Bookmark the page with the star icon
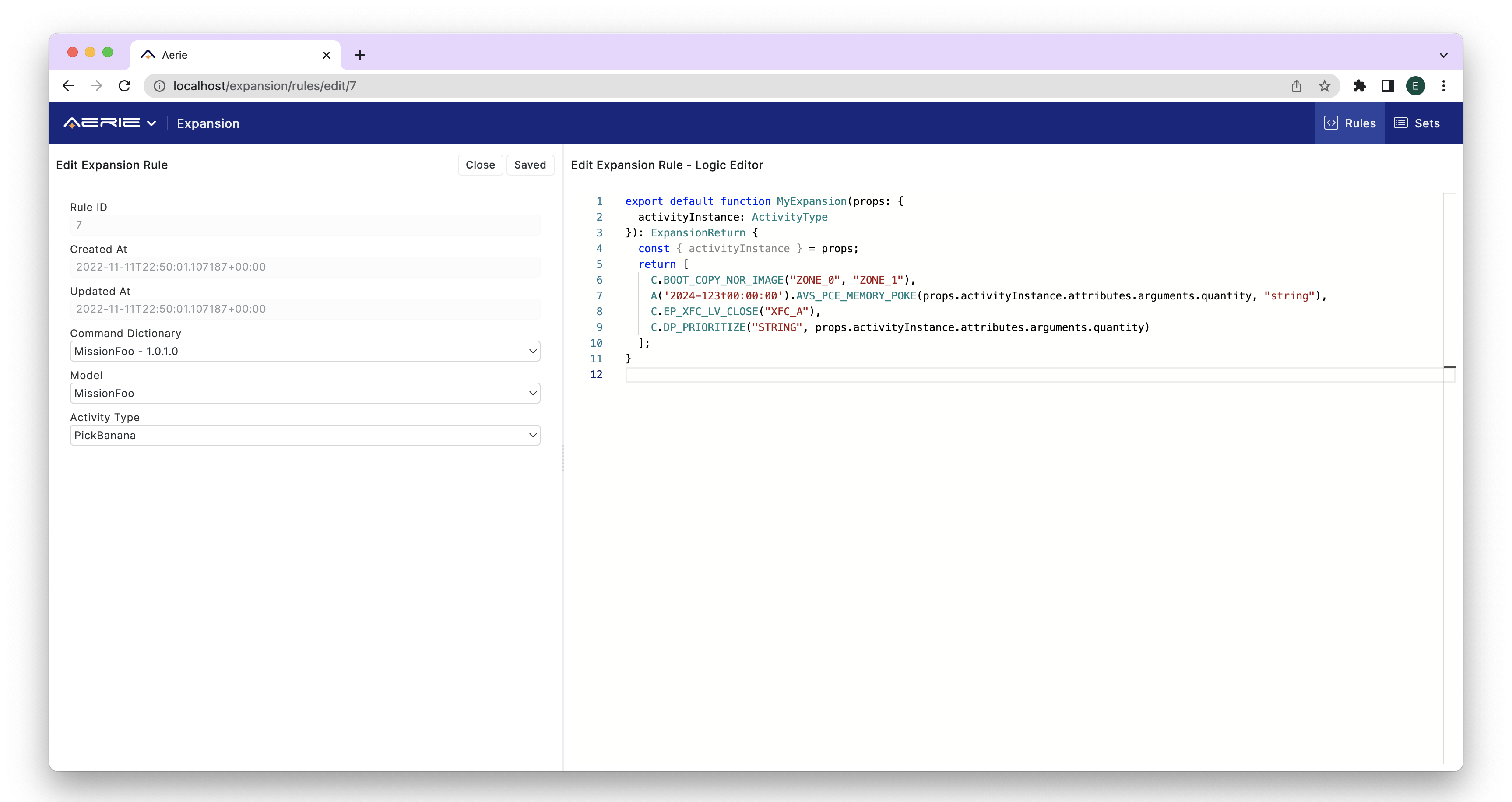This screenshot has height=802, width=1512. tap(1324, 86)
